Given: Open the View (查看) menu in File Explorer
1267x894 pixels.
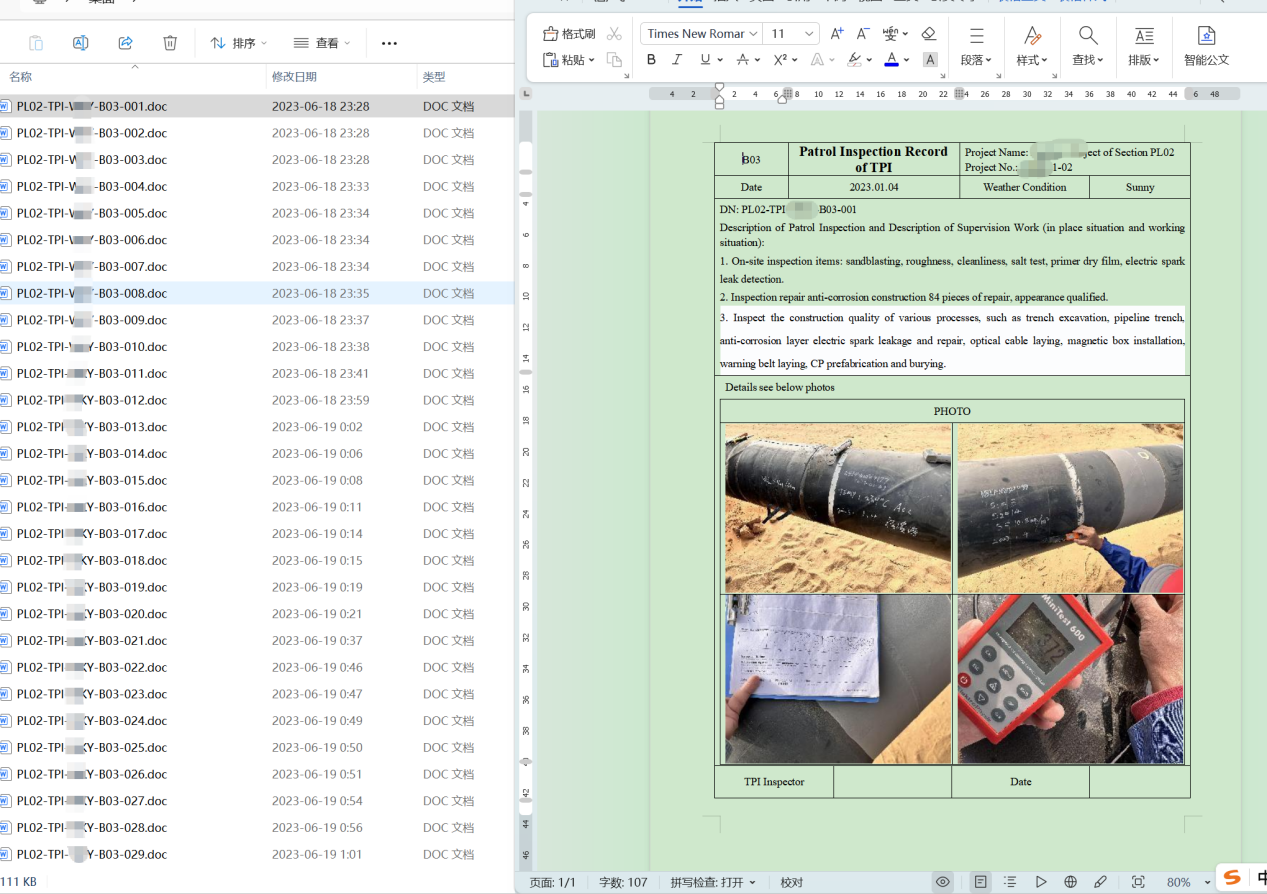Looking at the screenshot, I should pos(322,43).
